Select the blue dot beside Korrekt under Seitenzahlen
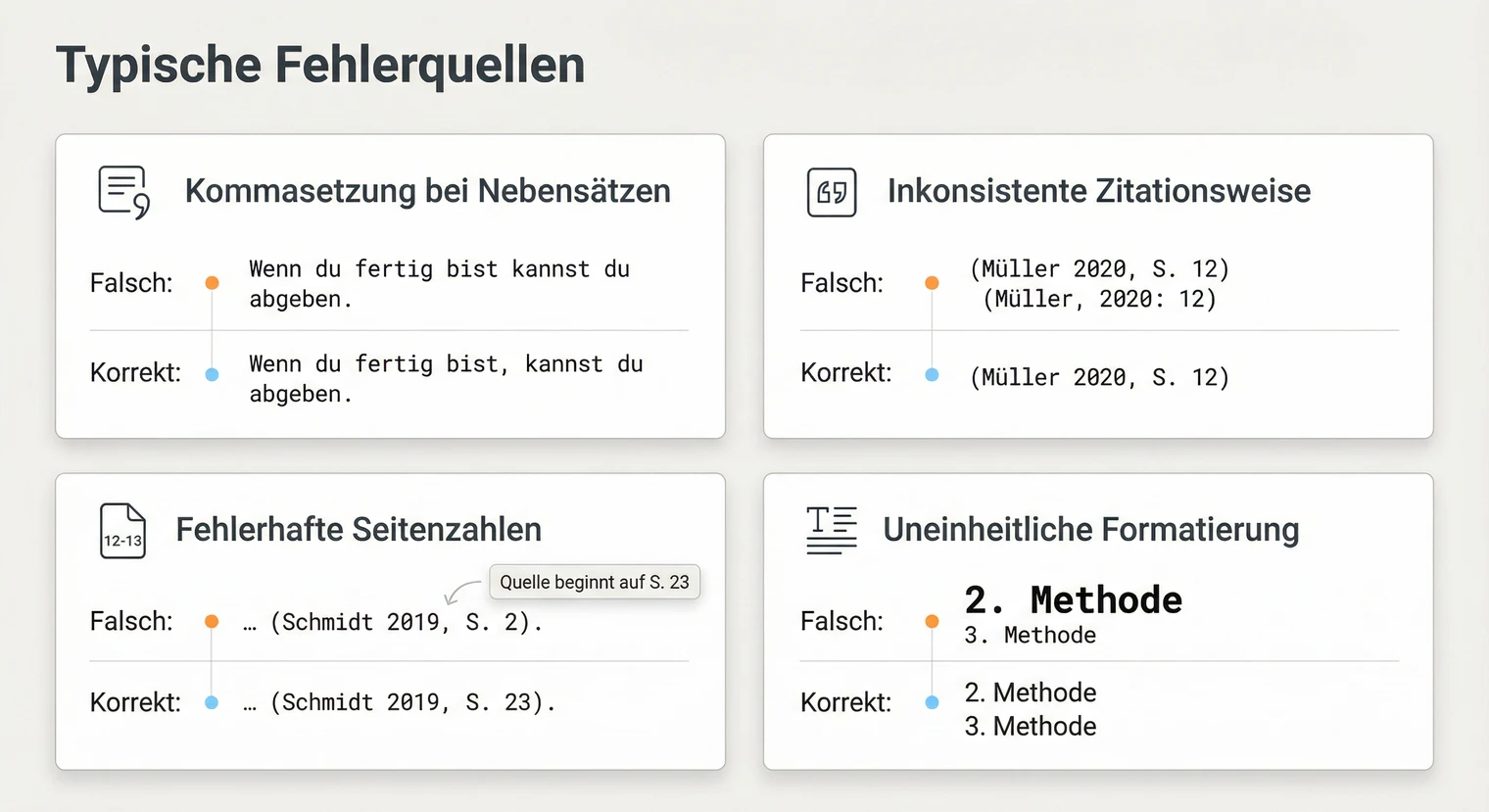Screen dimensions: 1489x812 tap(212, 701)
